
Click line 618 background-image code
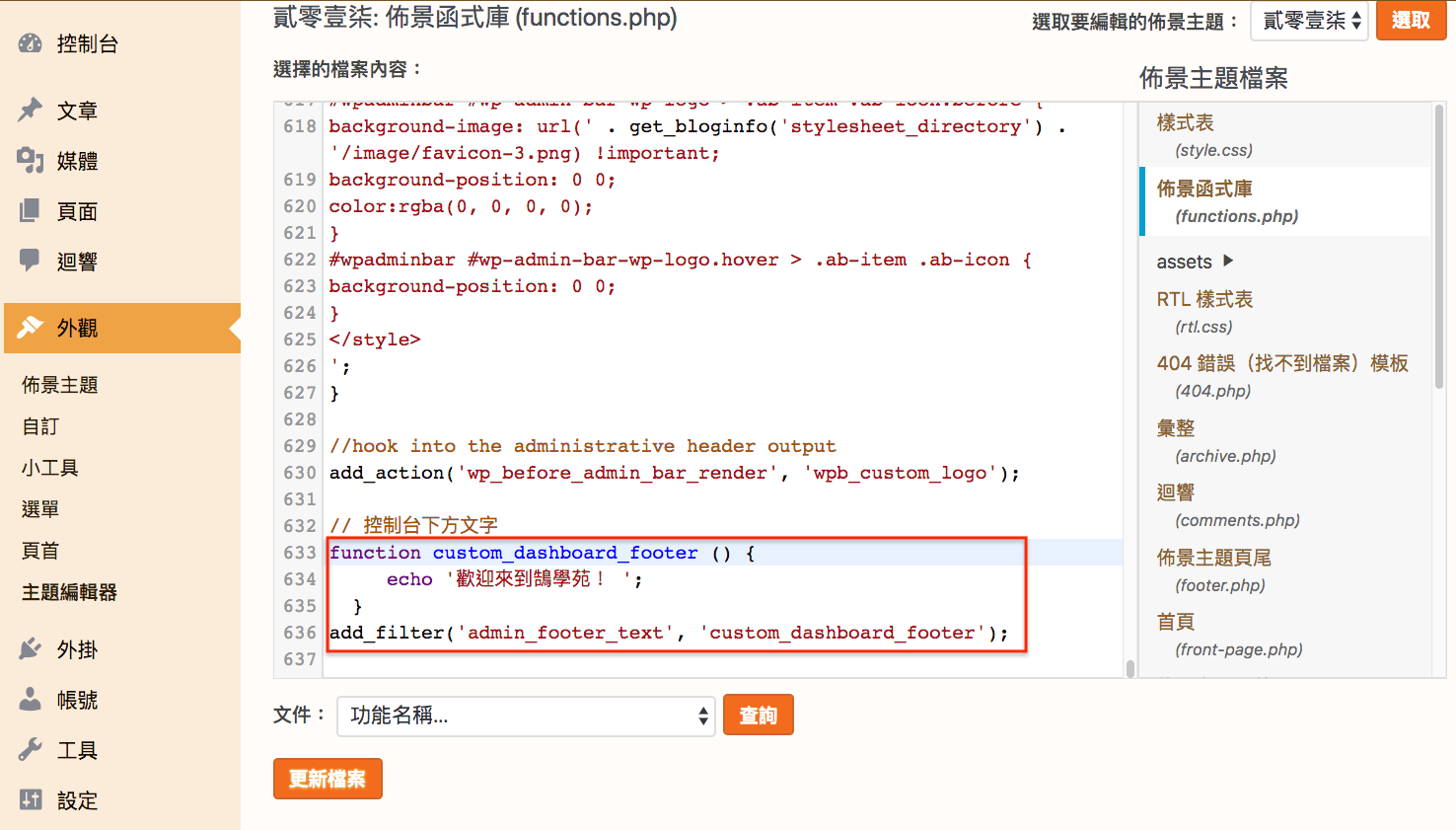pos(697,139)
